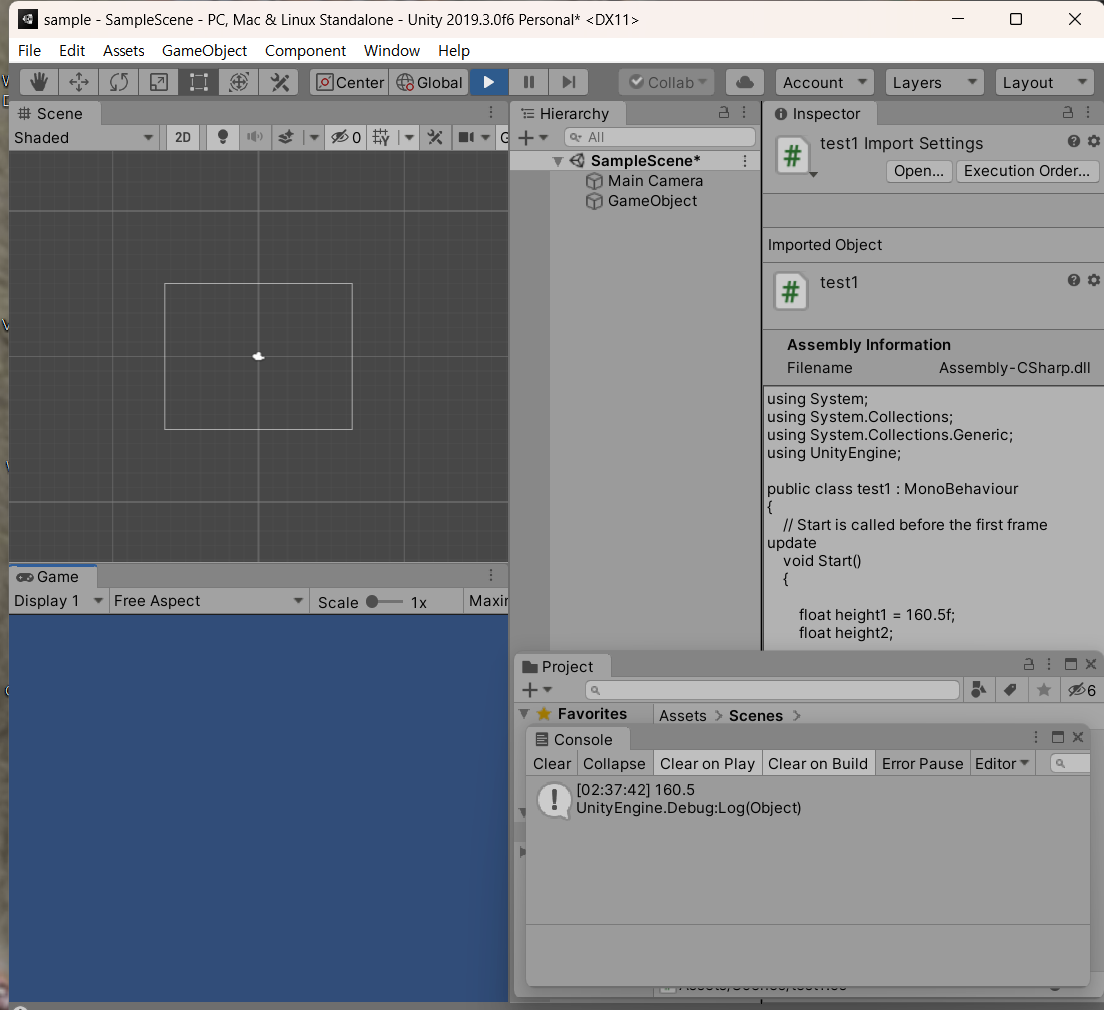Select the Move tool
The height and width of the screenshot is (1010, 1104).
coord(79,82)
